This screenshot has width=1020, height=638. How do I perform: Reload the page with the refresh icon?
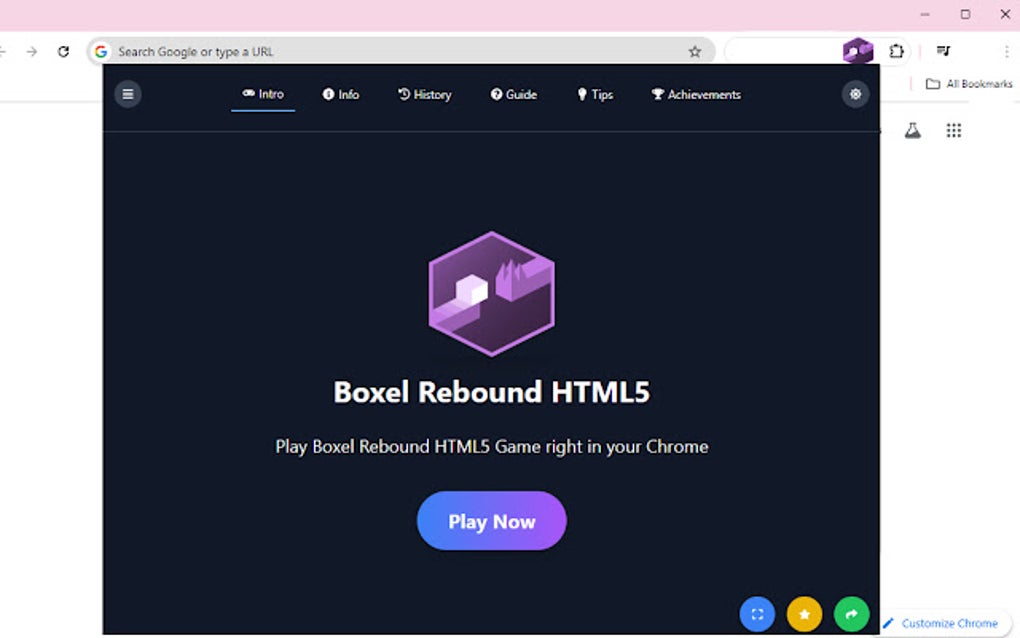point(63,51)
